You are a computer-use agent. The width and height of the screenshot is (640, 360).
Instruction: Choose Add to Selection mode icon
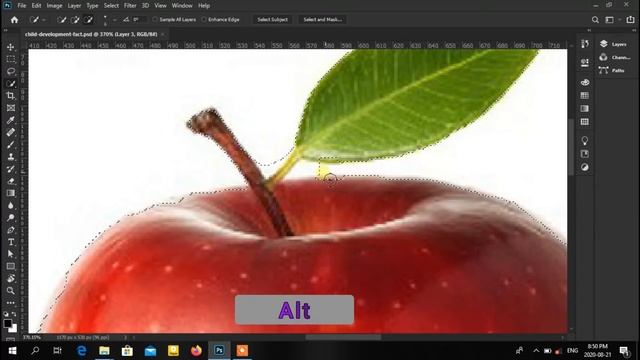(75, 20)
